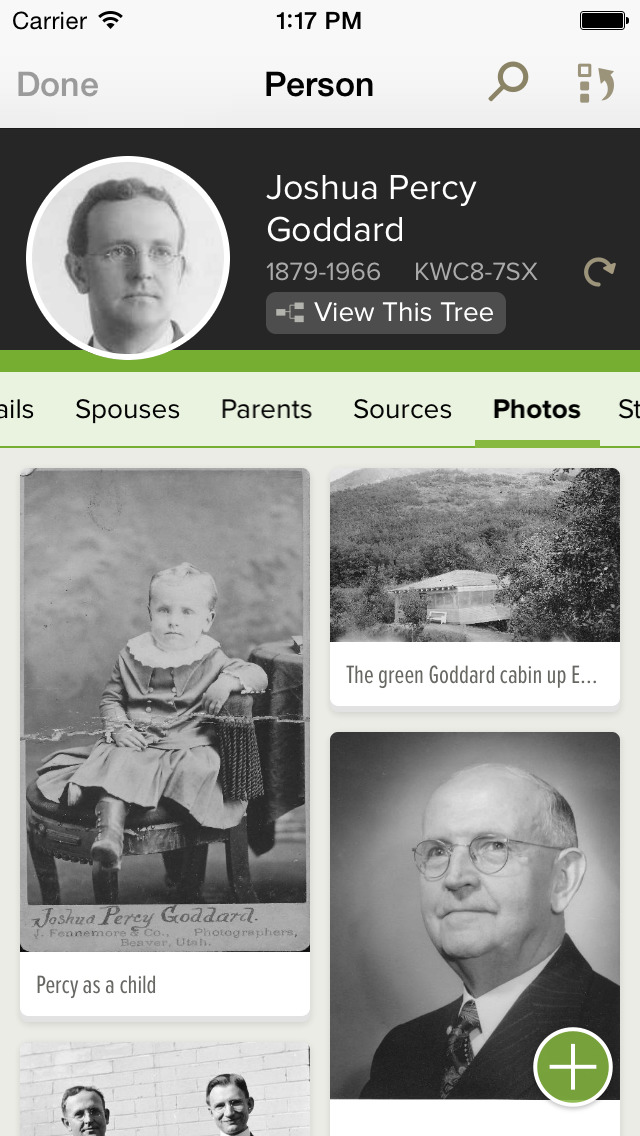This screenshot has width=640, height=1136.
Task: Tap the refresh arrow beside KWC8-7SX
Action: pos(599,272)
